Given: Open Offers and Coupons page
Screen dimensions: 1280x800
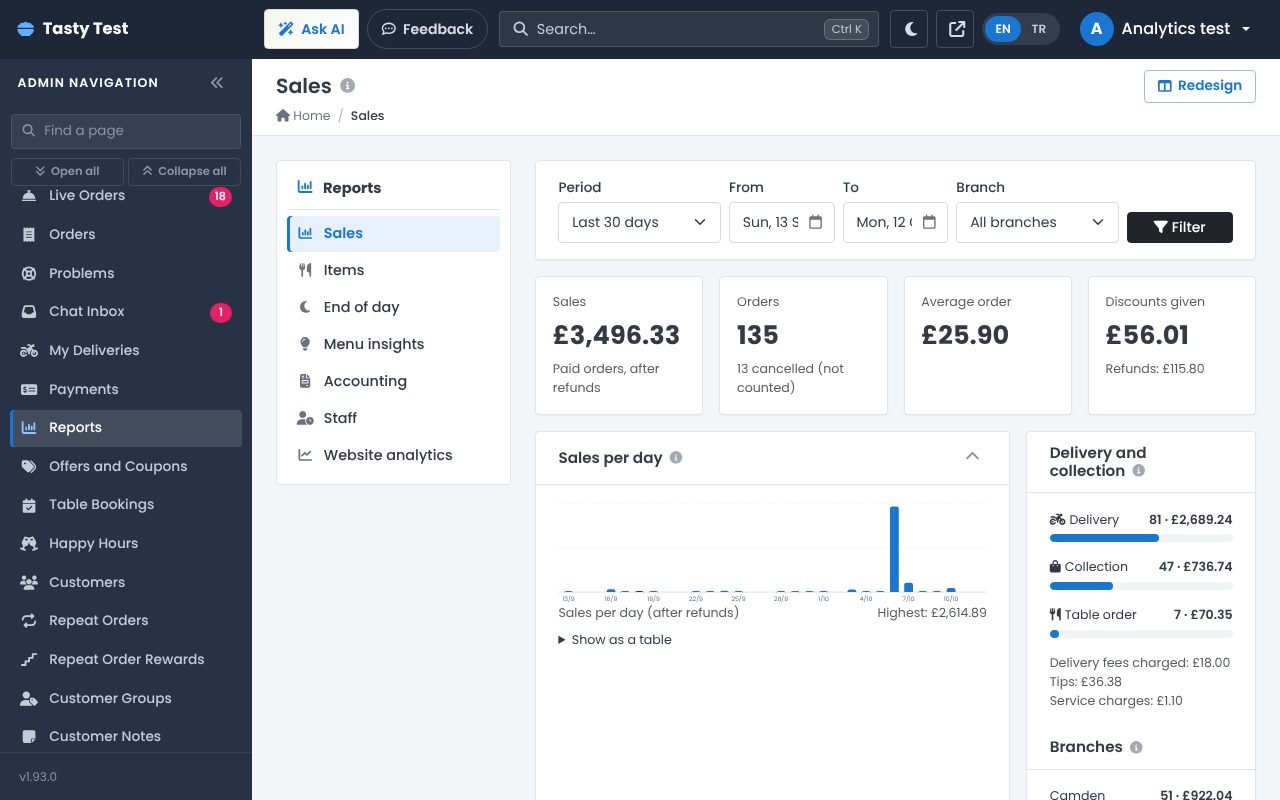Looking at the screenshot, I should click(126, 466).
